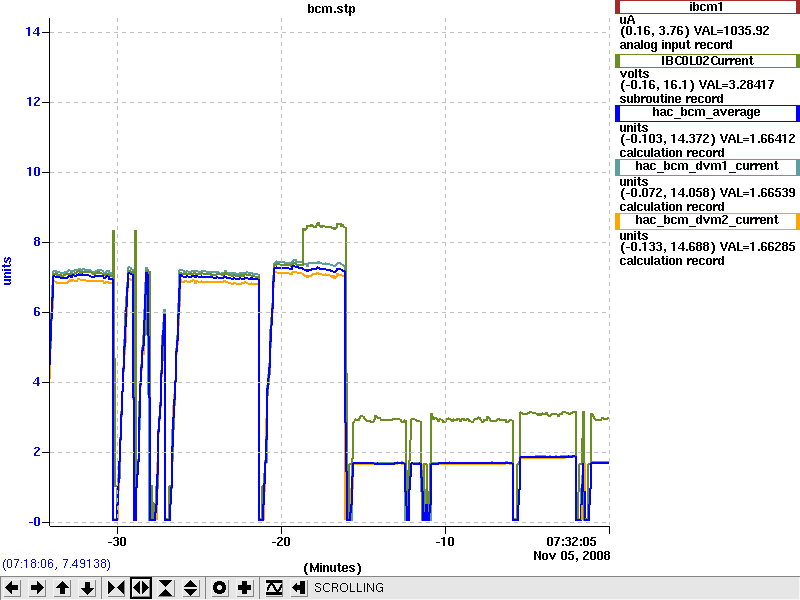
Task: Click the y-axis tick label 14
Action: click(33, 32)
